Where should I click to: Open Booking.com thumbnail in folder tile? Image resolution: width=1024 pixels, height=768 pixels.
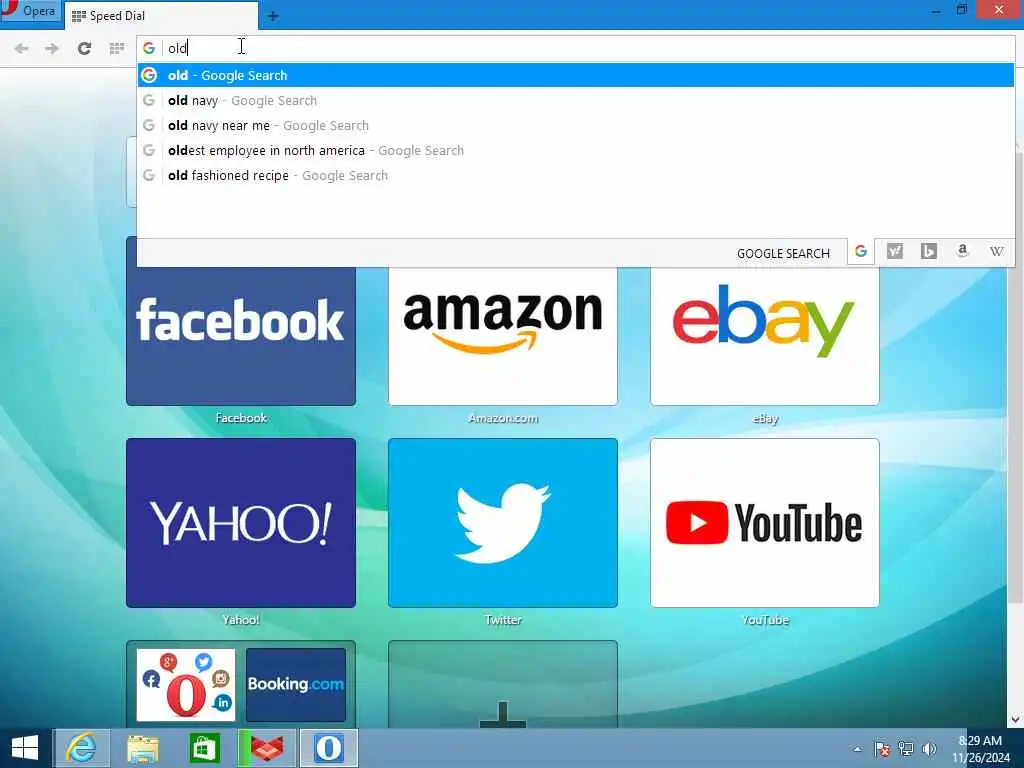click(296, 684)
